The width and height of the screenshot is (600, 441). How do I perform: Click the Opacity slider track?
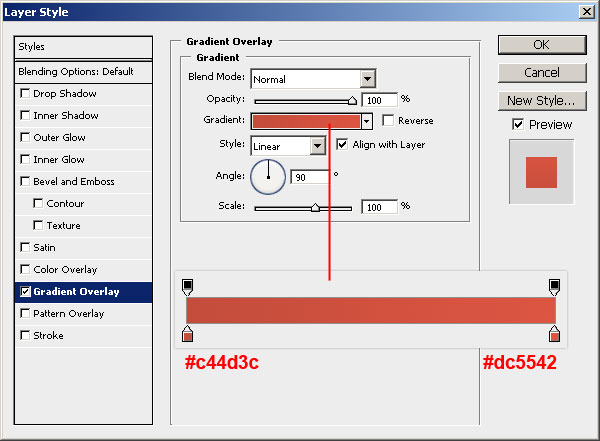click(303, 100)
